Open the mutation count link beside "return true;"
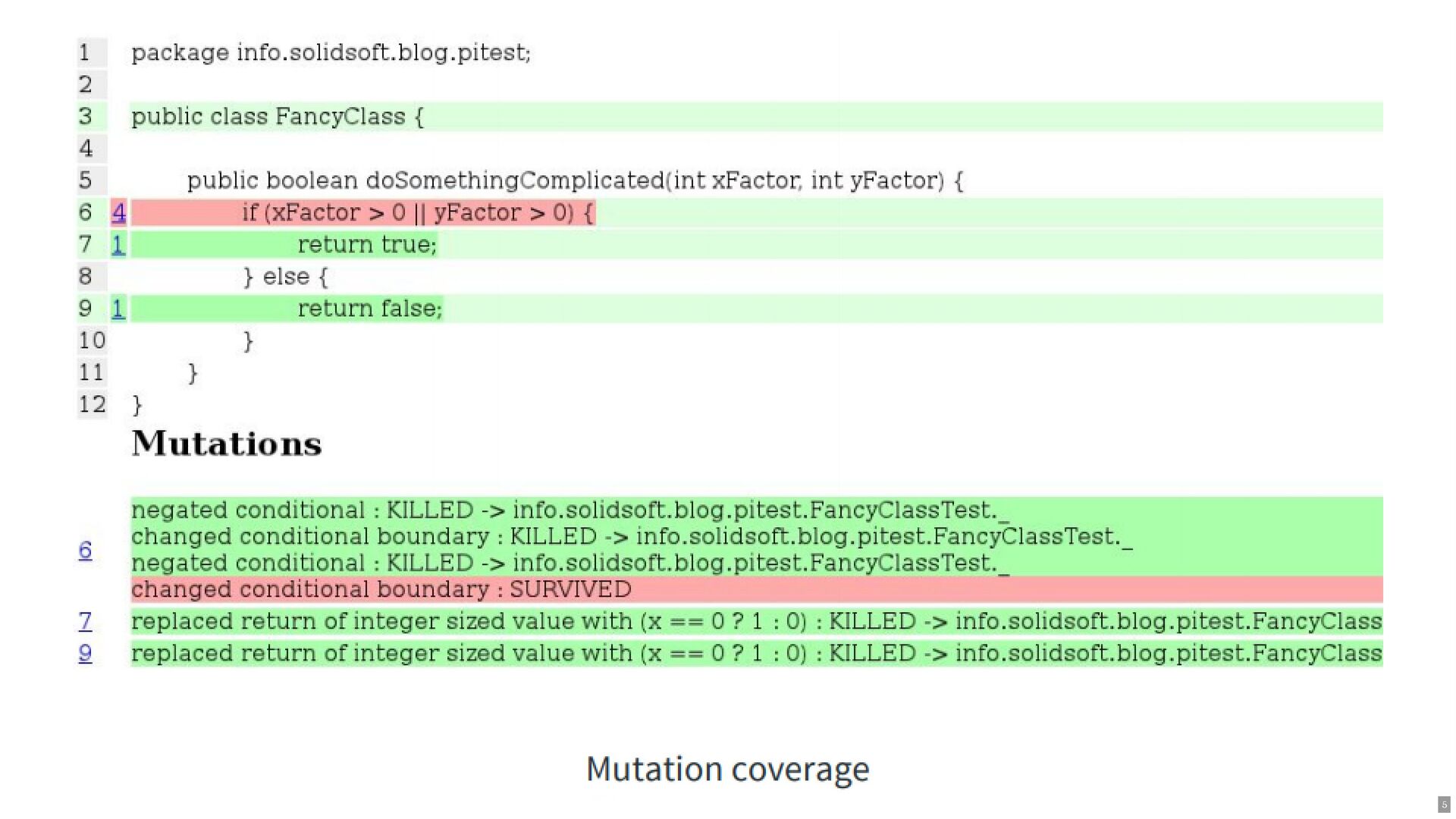 [x=118, y=245]
